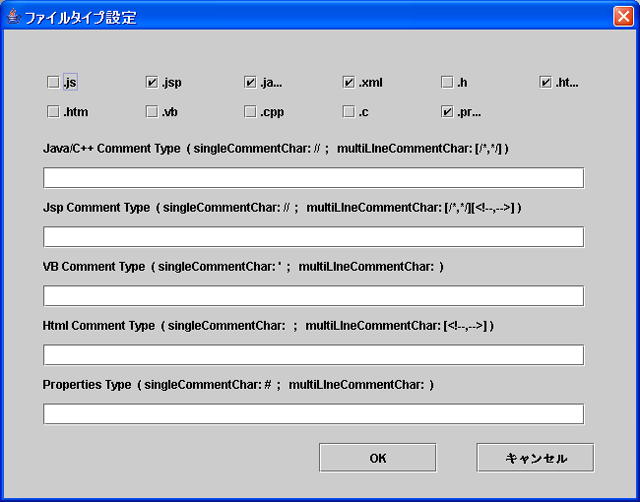
Task: Uncheck the .pr... file type checkbox
Action: point(447,112)
